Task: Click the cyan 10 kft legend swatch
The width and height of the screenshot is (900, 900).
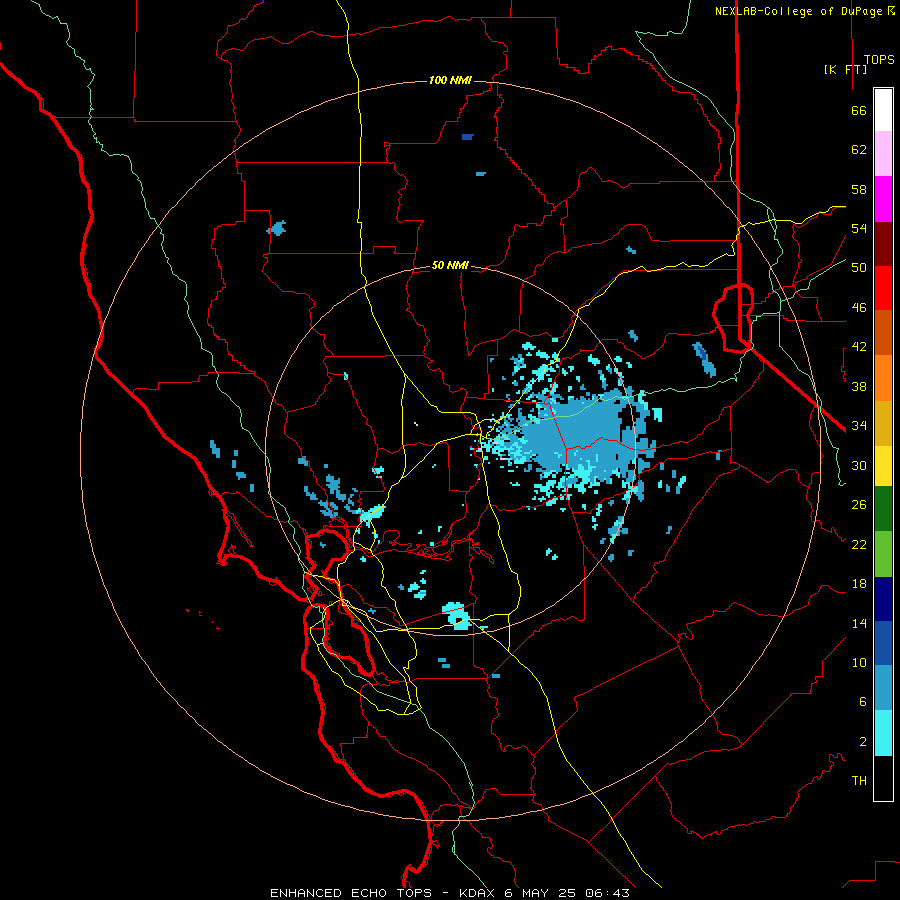Action: [883, 733]
